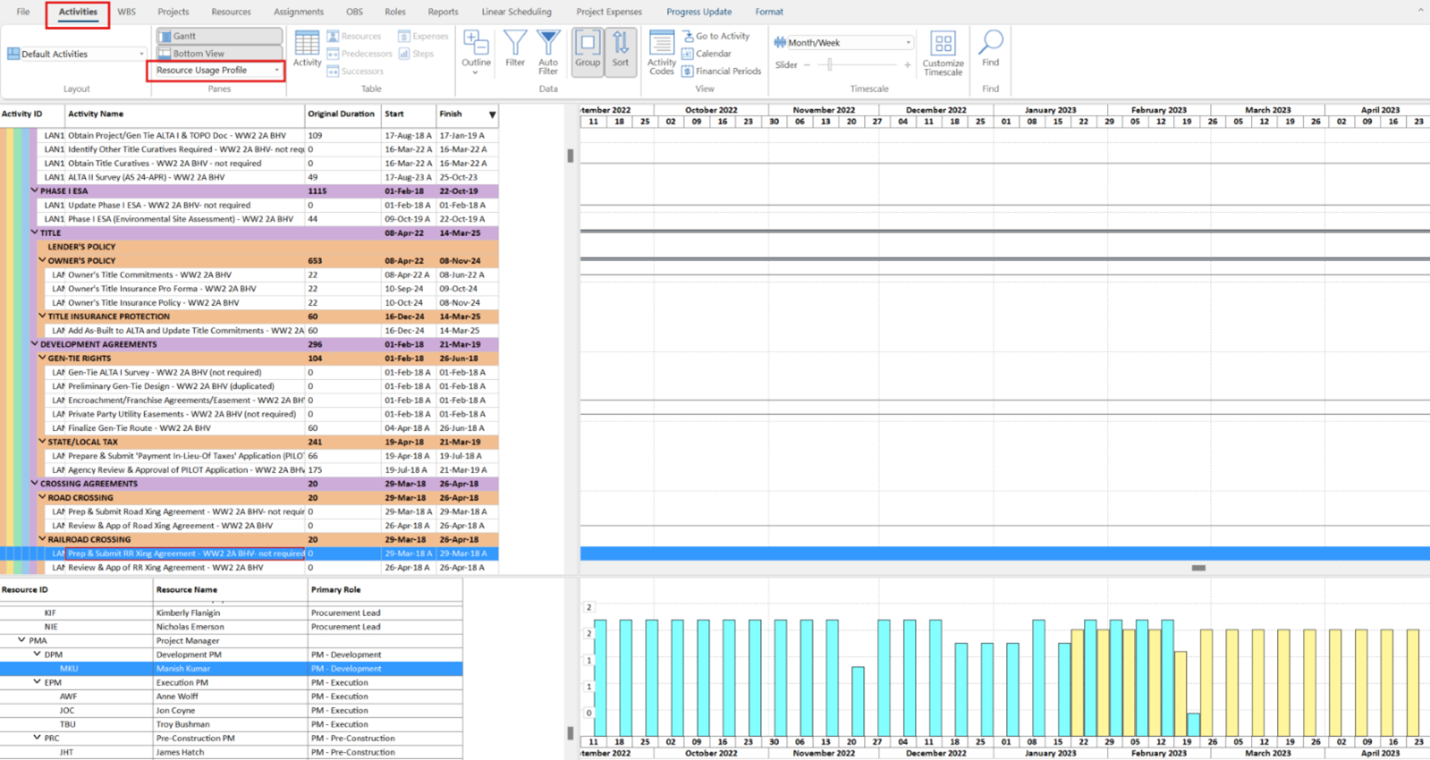Collapse the PHASE I ESA group
The image size is (1430, 760).
(35, 190)
